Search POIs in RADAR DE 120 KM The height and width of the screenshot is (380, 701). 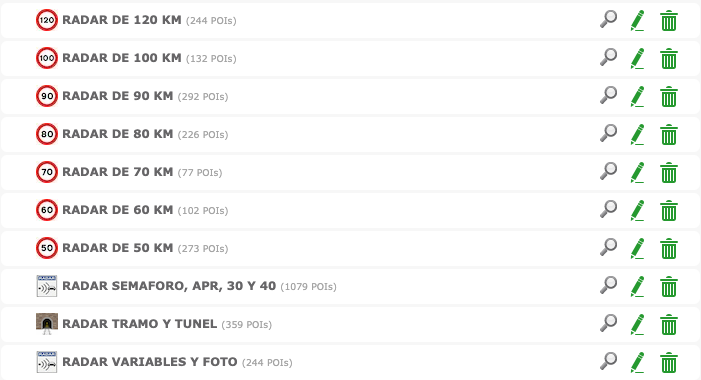click(608, 20)
